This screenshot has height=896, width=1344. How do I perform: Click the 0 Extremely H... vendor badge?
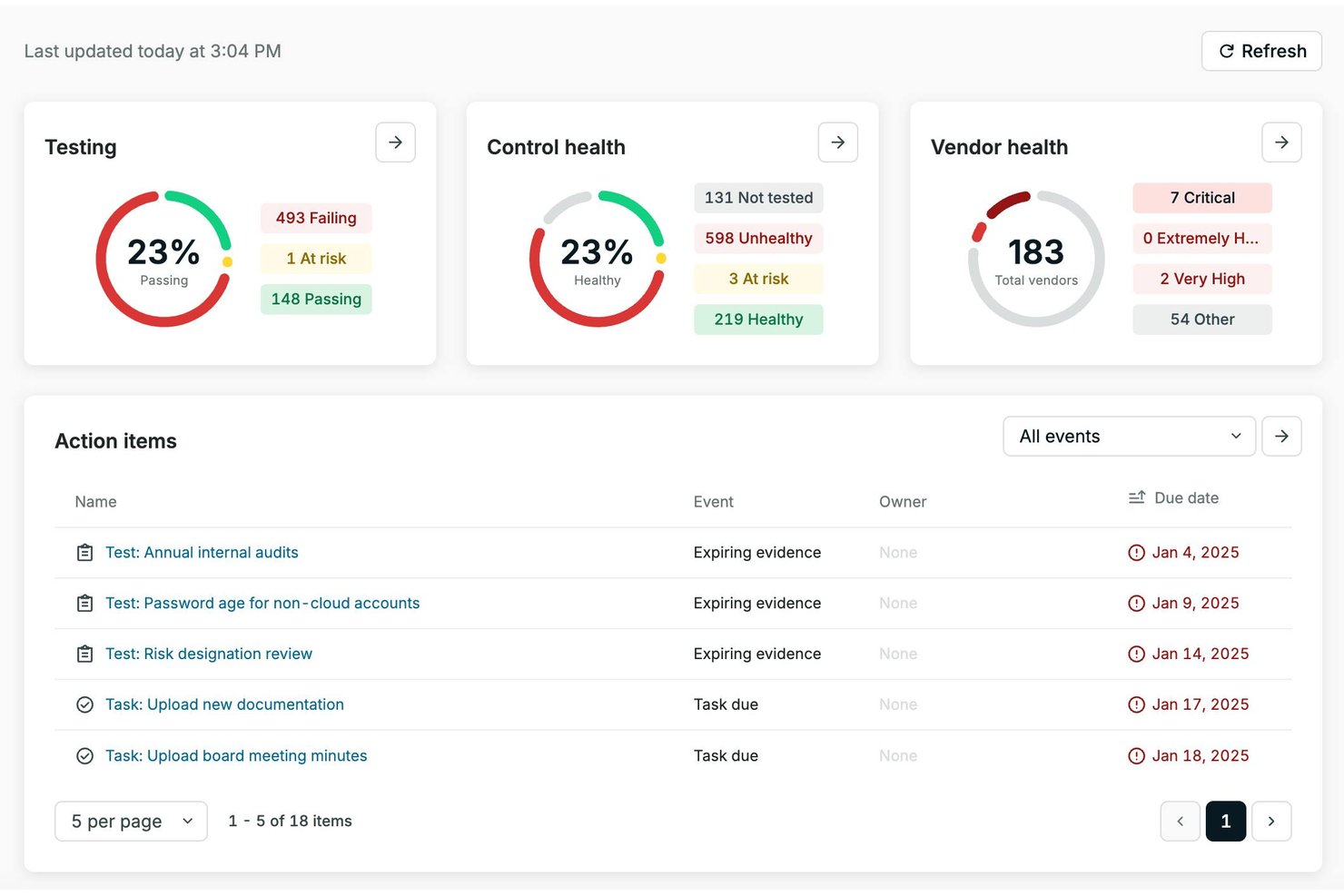tap(1202, 239)
